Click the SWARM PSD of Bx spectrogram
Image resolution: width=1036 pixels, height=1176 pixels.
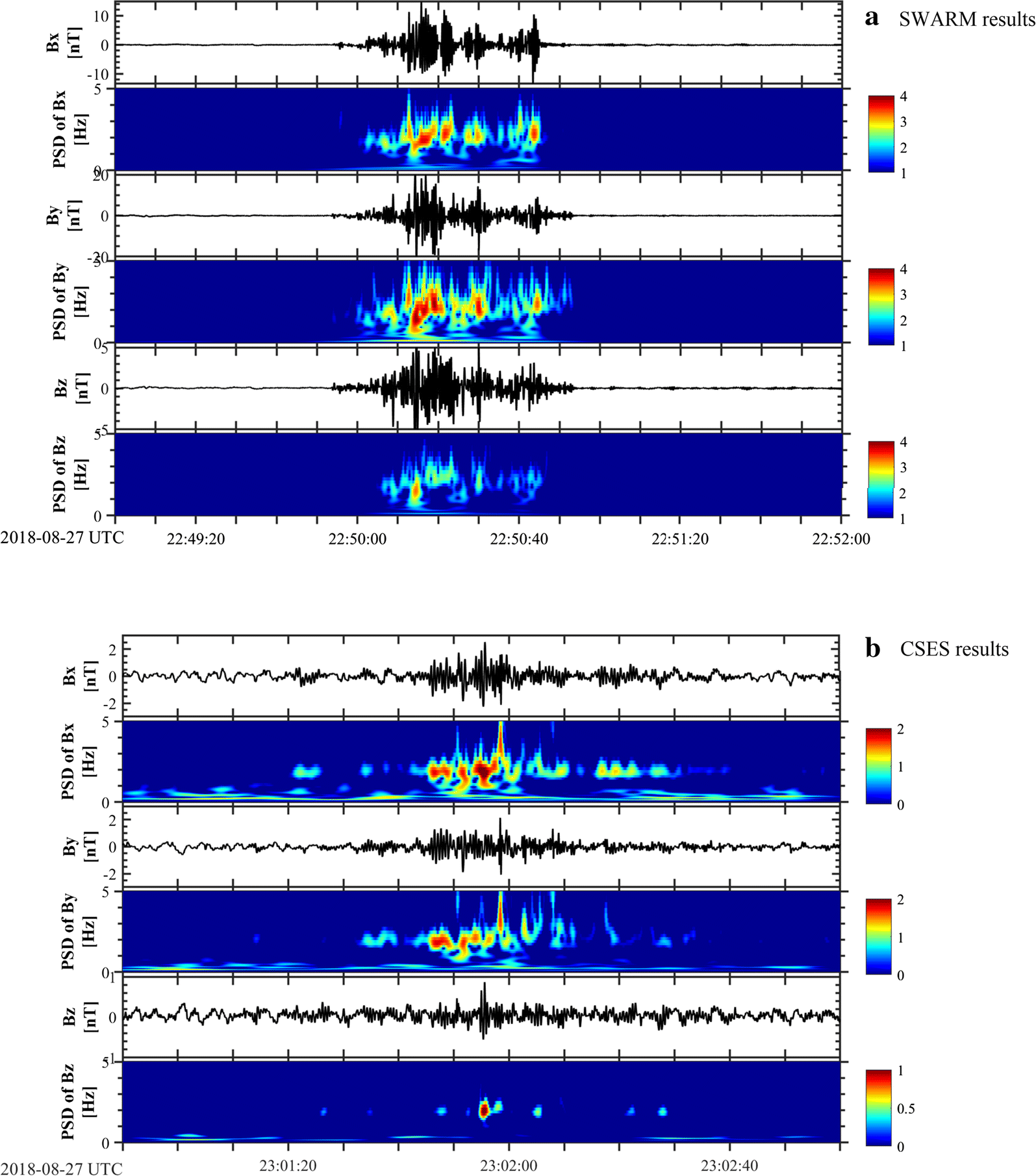[x=479, y=129]
